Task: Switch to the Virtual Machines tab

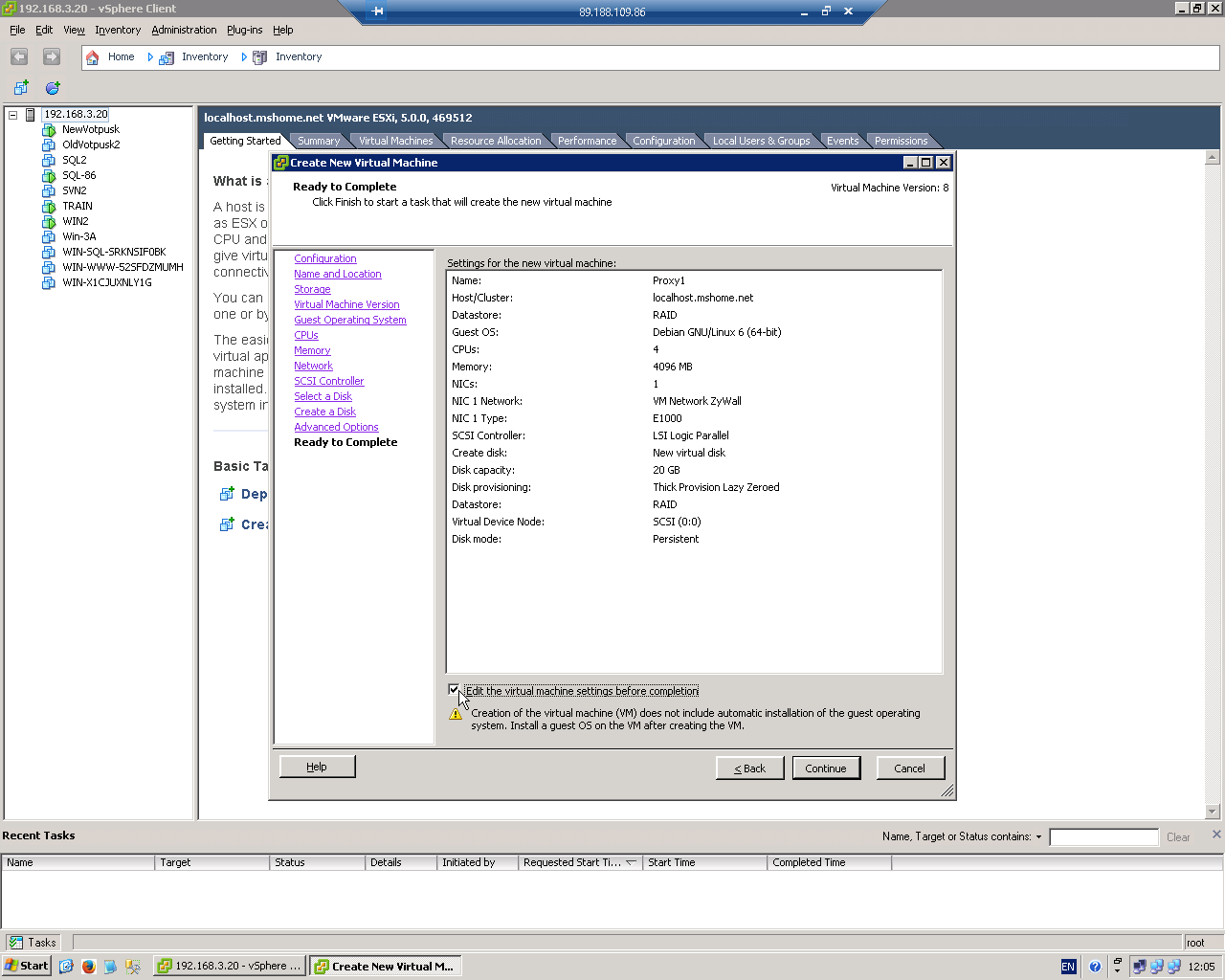Action: point(395,141)
